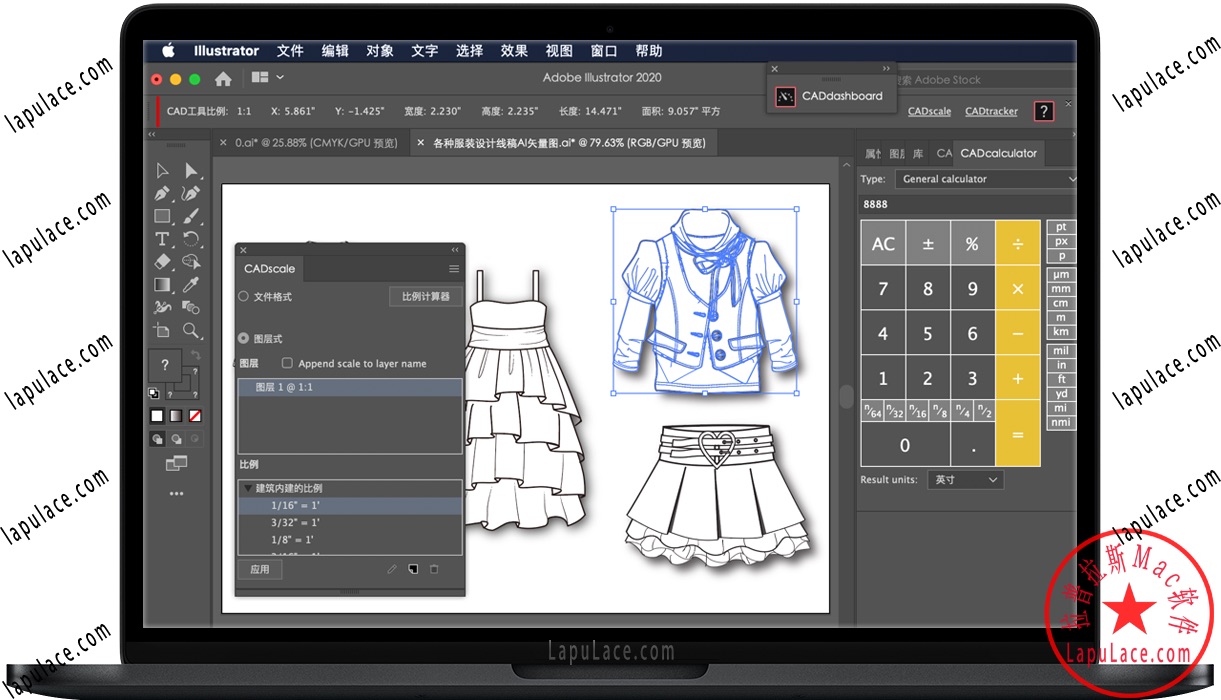This screenshot has width=1221, height=700.
Task: Open the CADtracker link
Action: [x=990, y=111]
